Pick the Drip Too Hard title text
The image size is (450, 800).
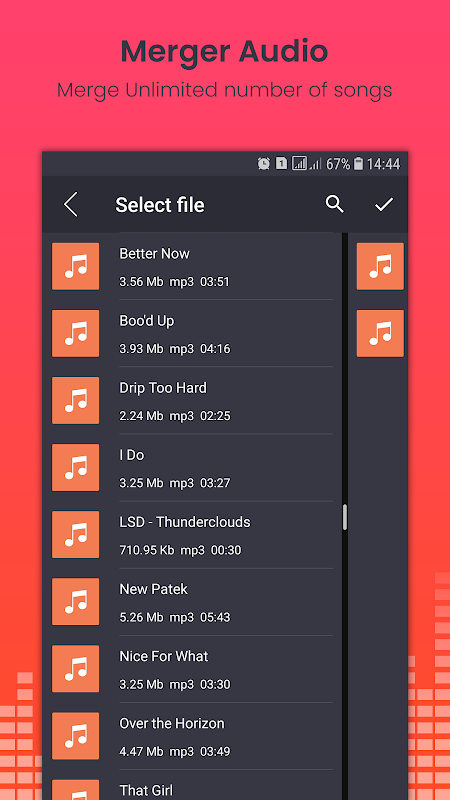coord(163,388)
